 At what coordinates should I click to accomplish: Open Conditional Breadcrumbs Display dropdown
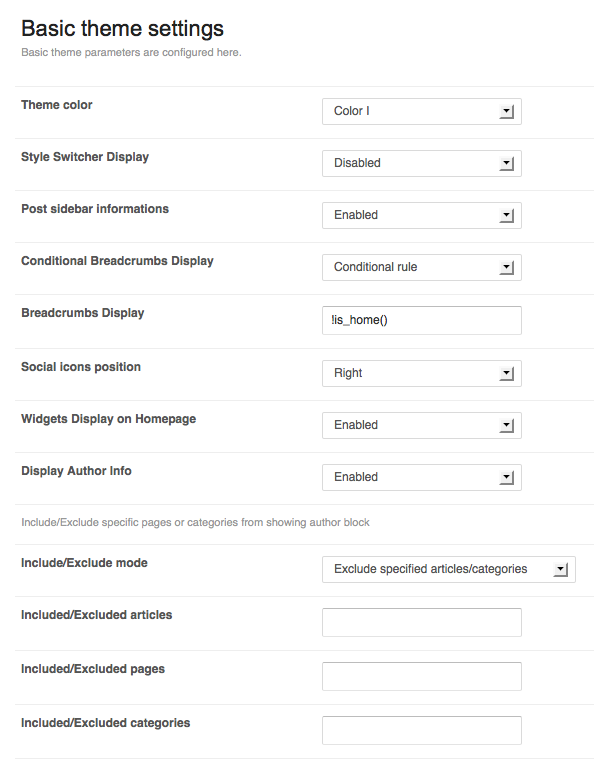421,267
